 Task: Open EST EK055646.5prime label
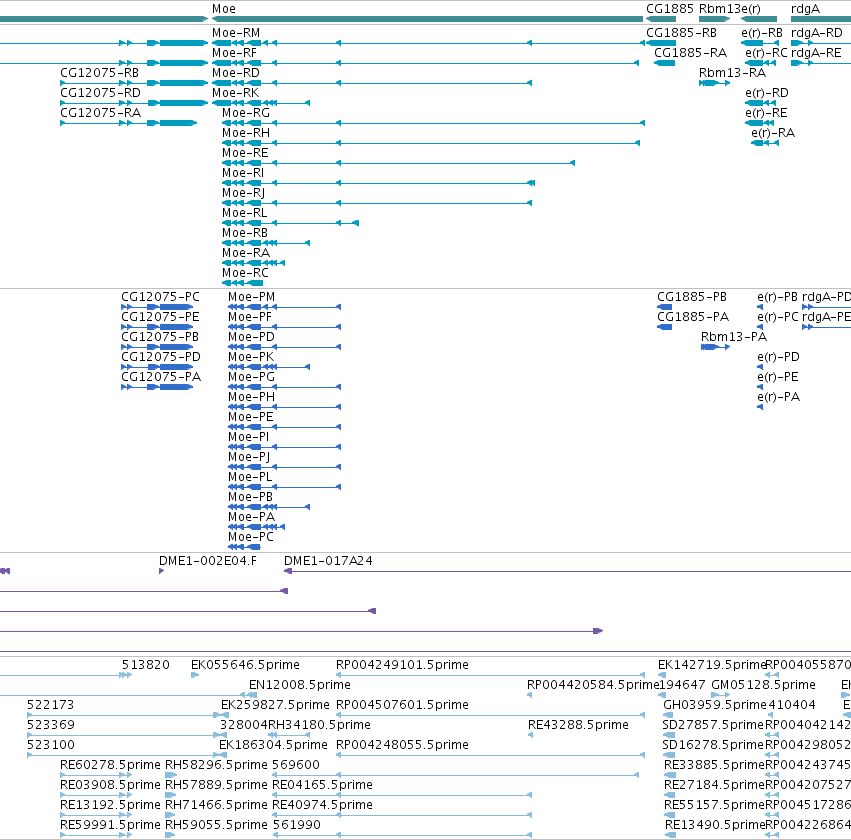[x=245, y=665]
